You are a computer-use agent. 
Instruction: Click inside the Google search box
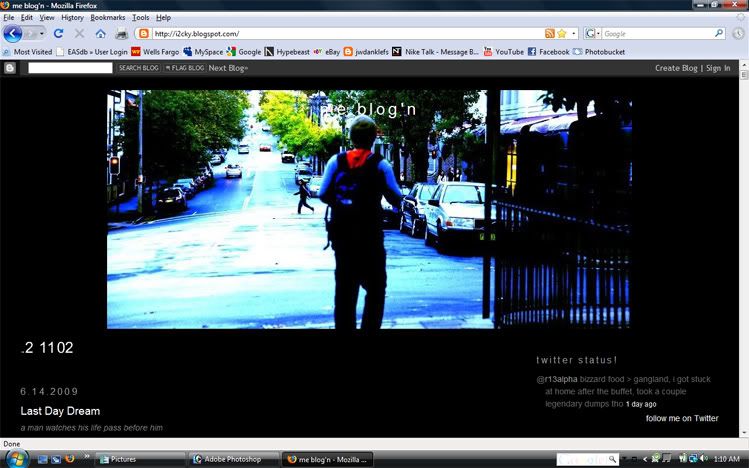pyautogui.click(x=658, y=33)
